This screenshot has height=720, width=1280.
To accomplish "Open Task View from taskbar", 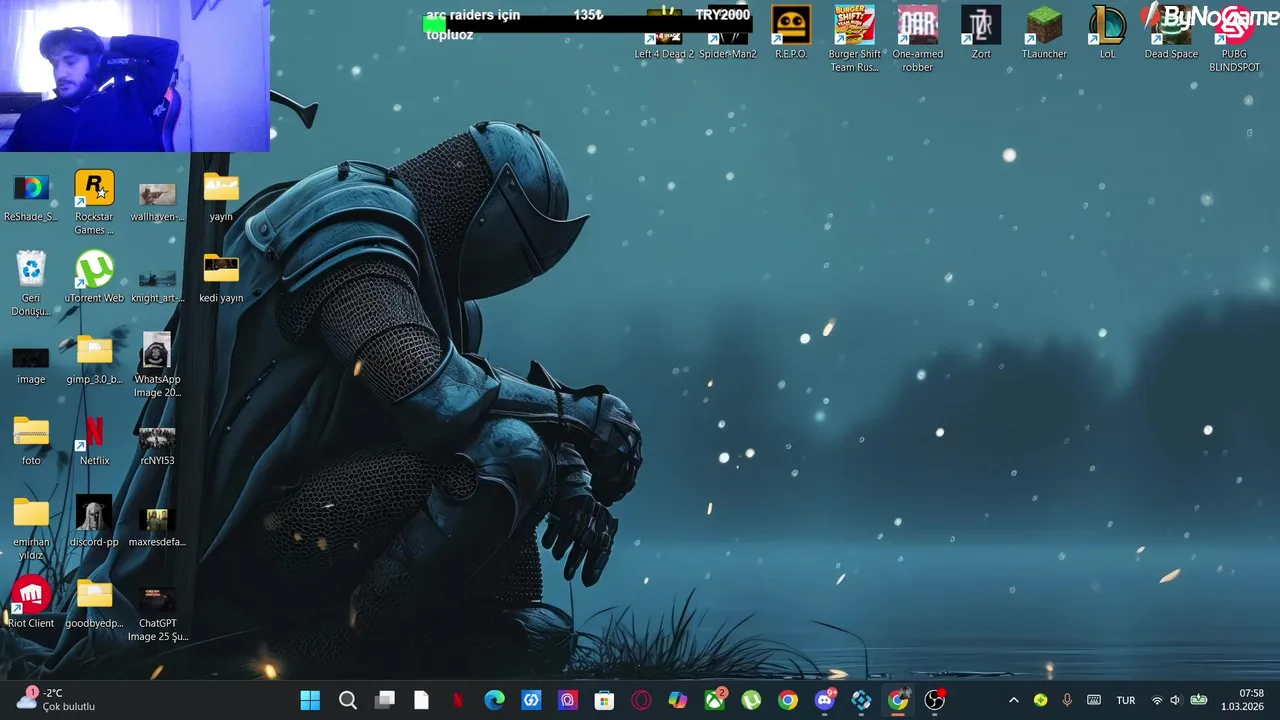I will [384, 700].
